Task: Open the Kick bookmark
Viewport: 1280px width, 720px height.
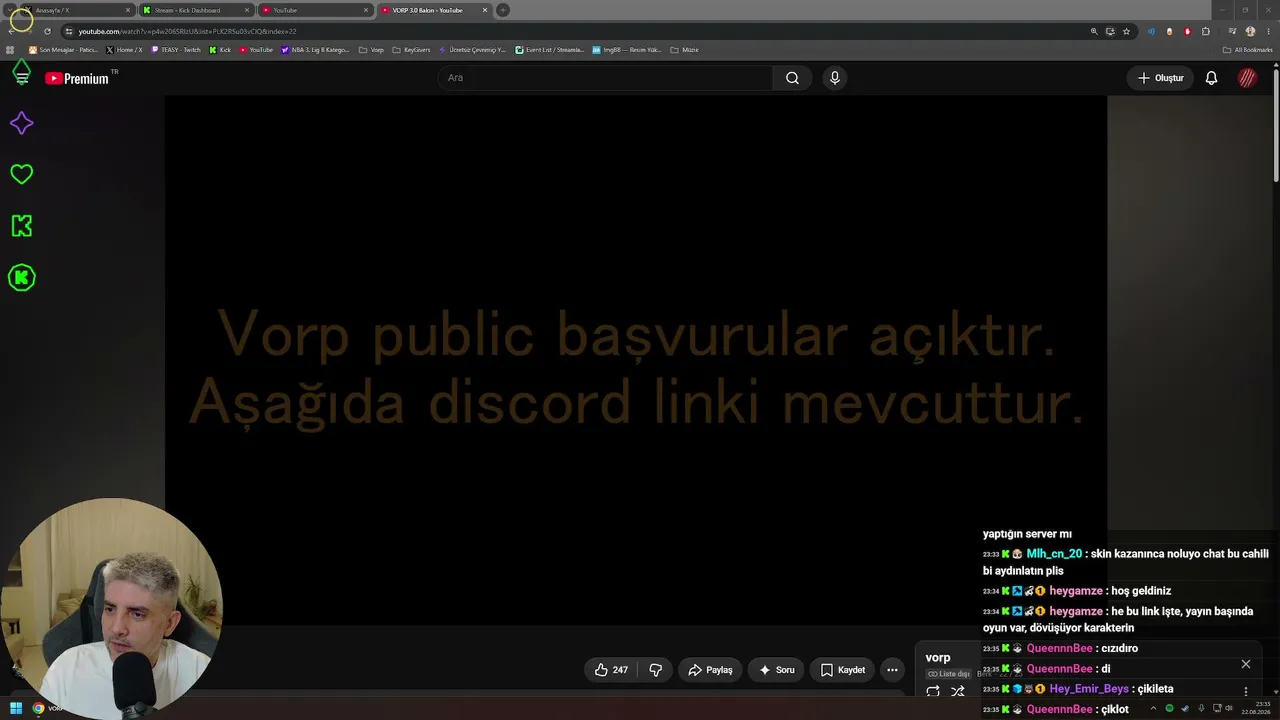Action: 220,50
